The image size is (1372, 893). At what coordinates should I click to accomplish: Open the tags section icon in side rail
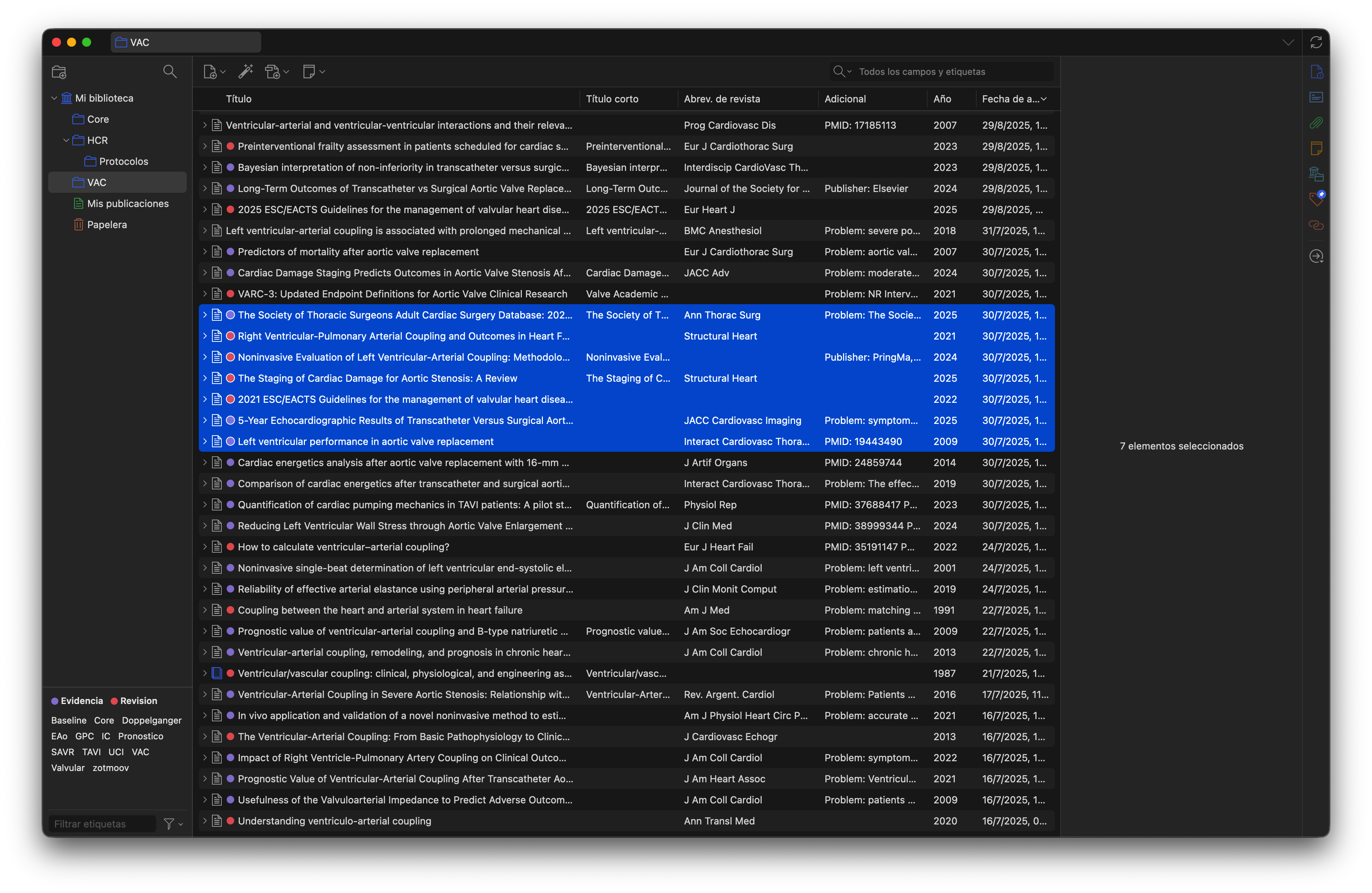[x=1316, y=199]
